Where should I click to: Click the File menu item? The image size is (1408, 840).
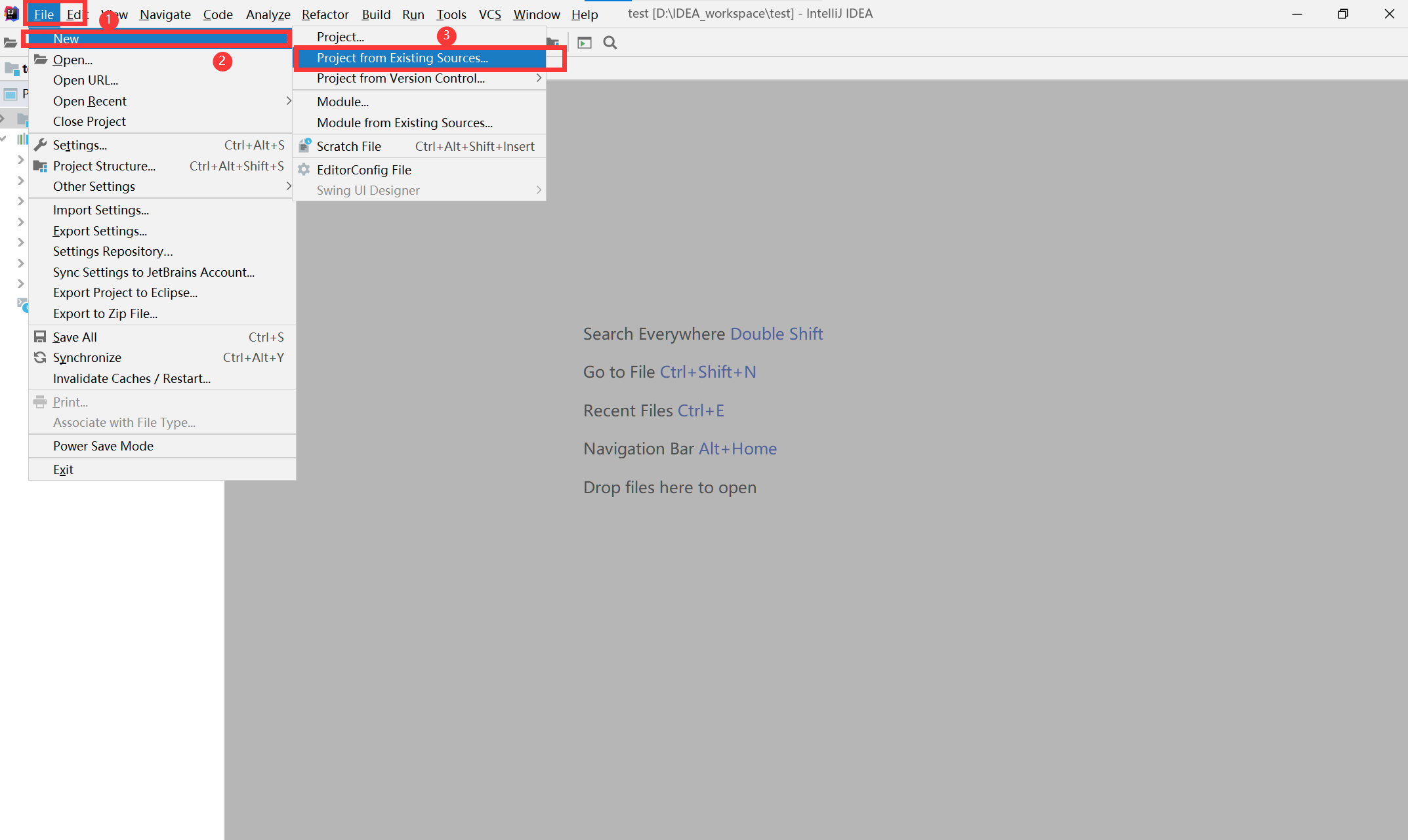pos(45,13)
